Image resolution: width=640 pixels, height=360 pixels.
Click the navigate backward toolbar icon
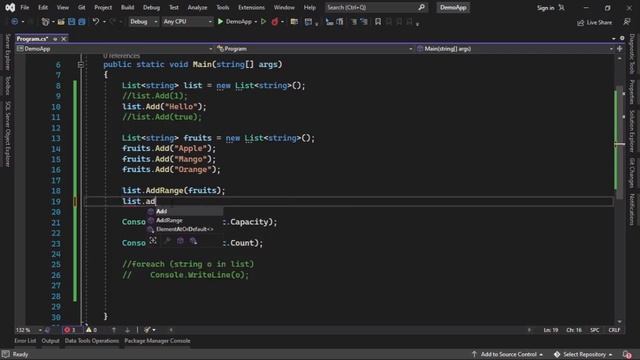click(15, 22)
